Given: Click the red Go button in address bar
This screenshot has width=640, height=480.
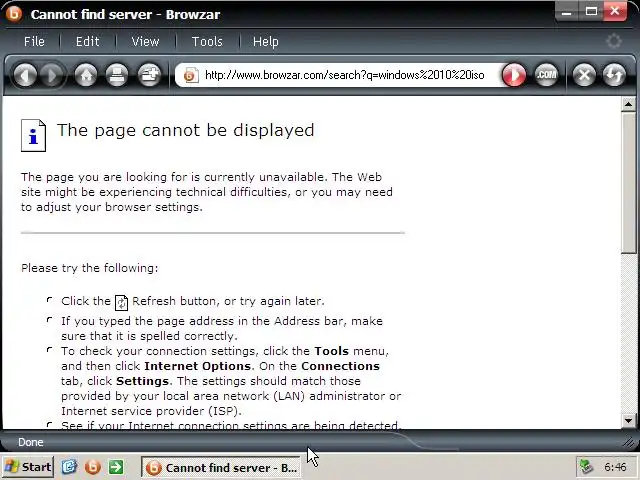Looking at the screenshot, I should pos(513,75).
